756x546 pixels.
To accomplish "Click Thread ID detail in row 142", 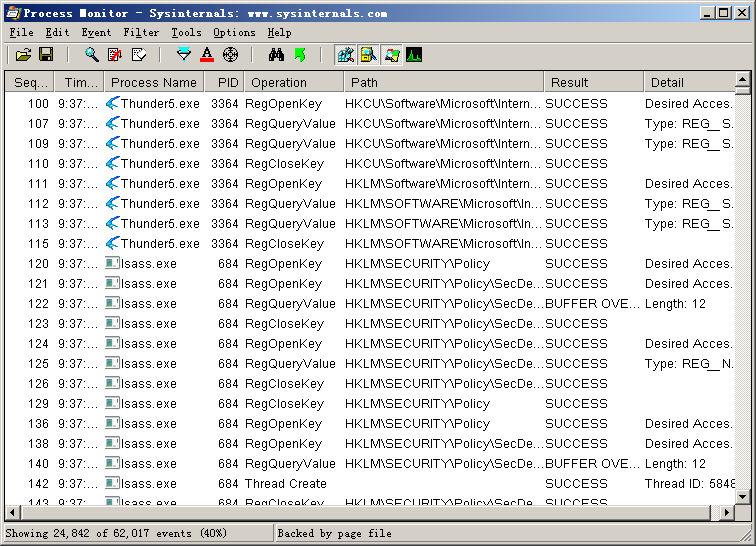I will (x=690, y=484).
